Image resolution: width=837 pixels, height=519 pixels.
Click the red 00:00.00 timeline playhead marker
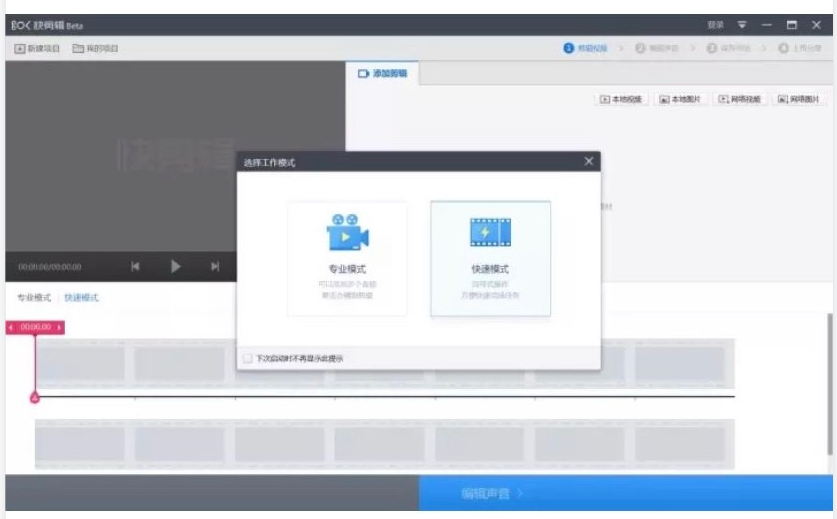[35, 327]
